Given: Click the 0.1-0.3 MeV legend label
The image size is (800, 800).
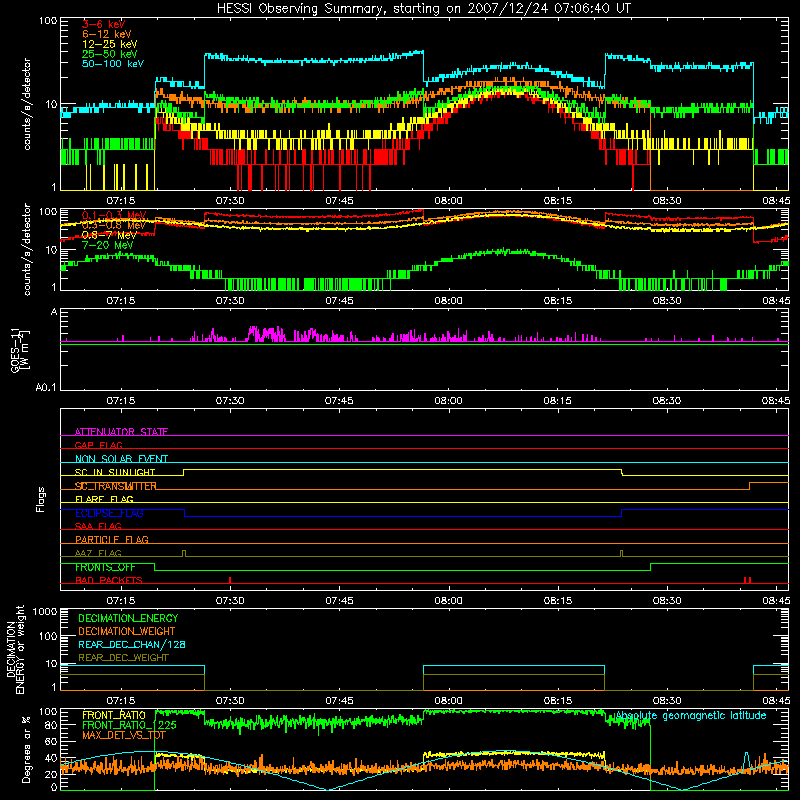Looking at the screenshot, I should (x=114, y=215).
